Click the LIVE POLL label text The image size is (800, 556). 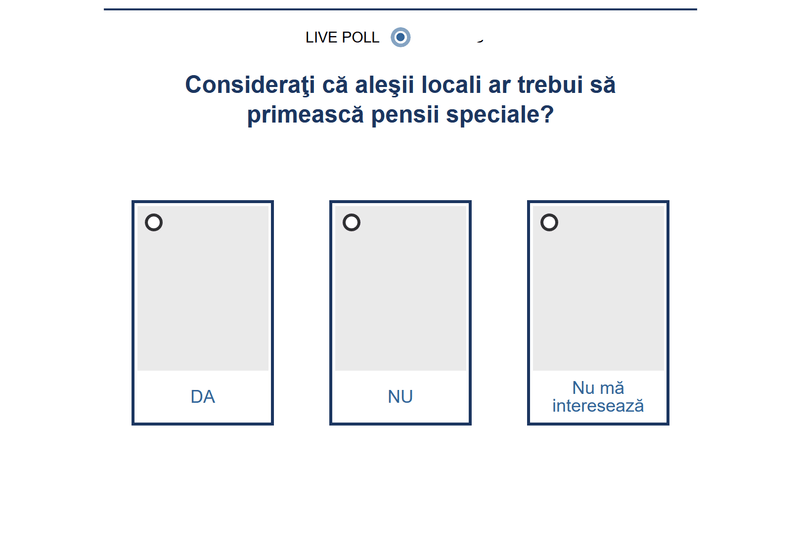pyautogui.click(x=342, y=38)
